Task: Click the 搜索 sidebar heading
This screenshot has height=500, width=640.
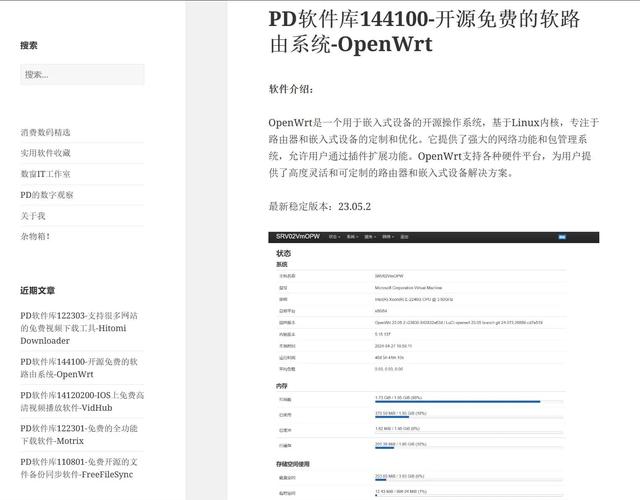Action: click(x=29, y=45)
